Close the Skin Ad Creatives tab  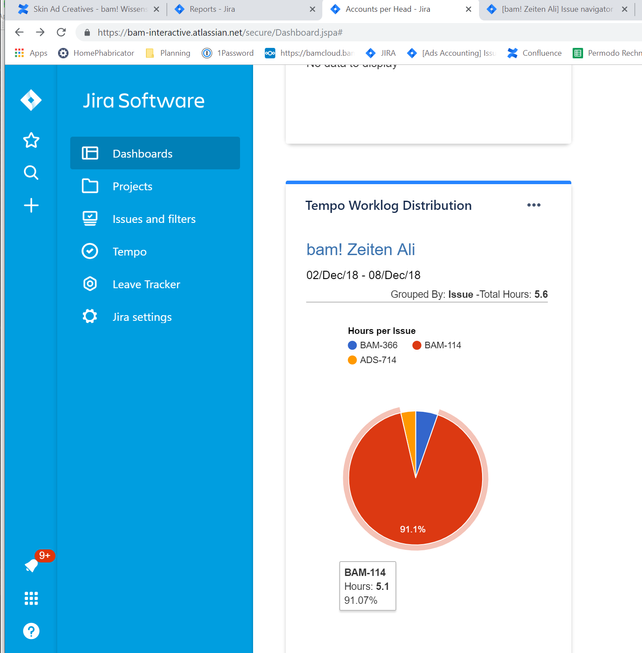pos(156,9)
